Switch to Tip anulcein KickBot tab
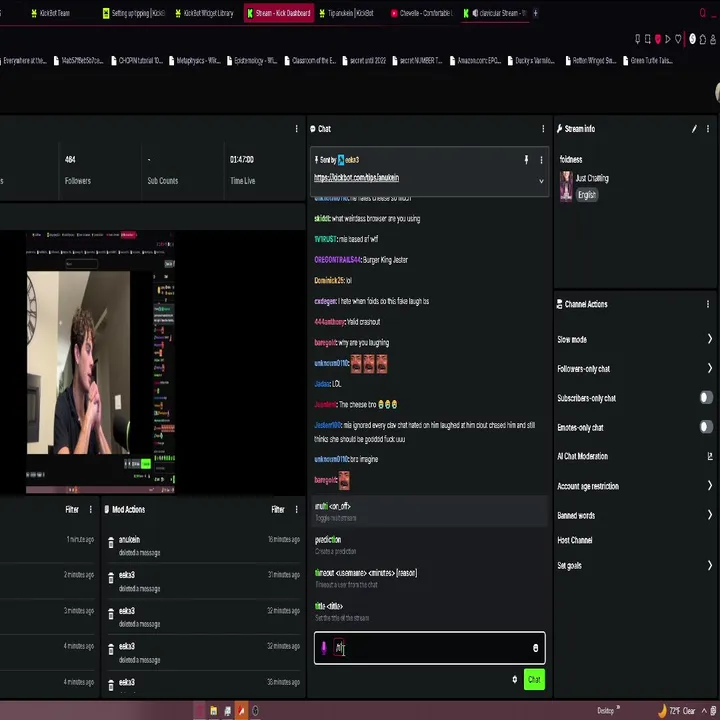 346,13
